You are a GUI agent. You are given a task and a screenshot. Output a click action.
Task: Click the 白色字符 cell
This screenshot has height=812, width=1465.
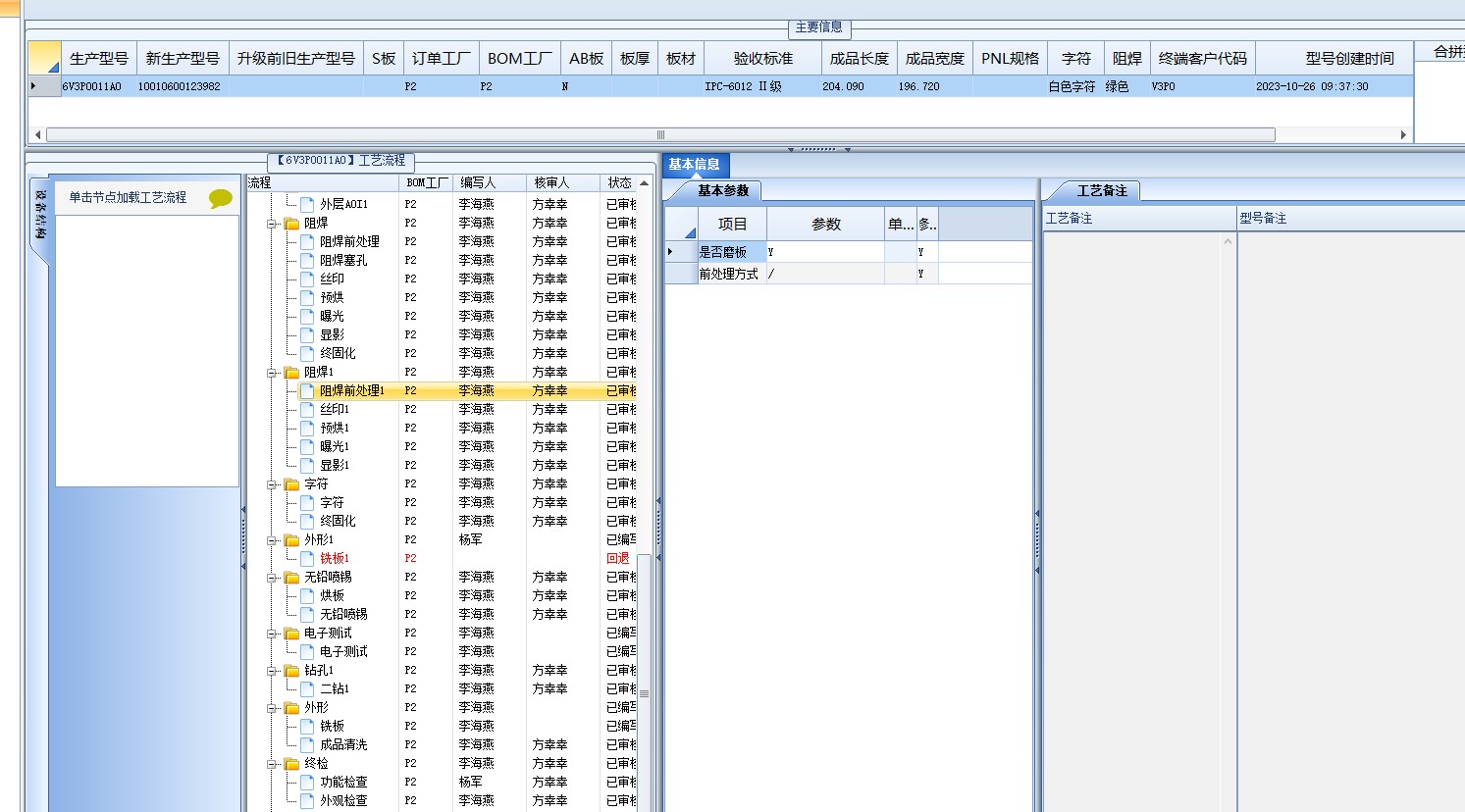[x=1075, y=86]
